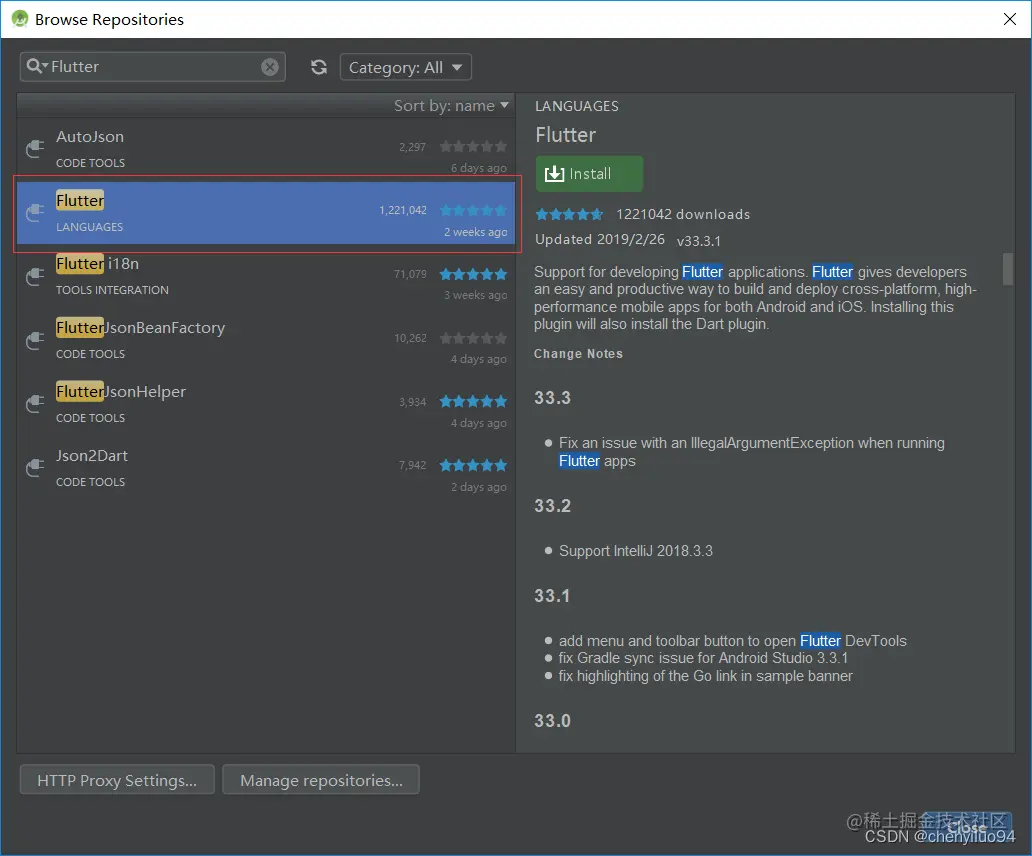Click the 10,262 download count
The height and width of the screenshot is (856, 1032).
tap(410, 338)
